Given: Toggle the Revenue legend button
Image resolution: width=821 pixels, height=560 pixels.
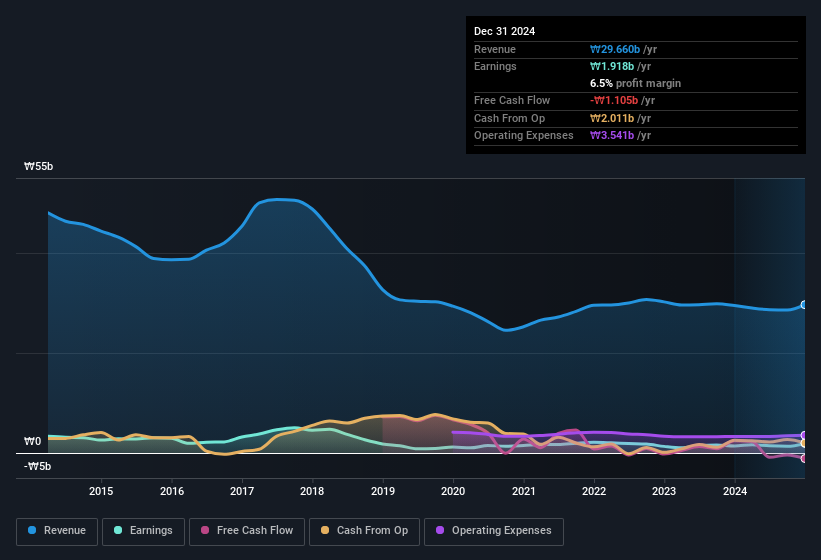Looking at the screenshot, I should point(57,531).
